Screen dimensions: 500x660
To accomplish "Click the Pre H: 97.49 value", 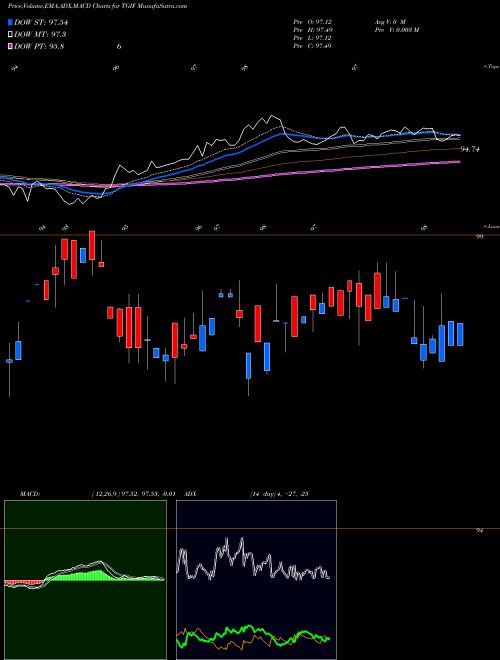I will (x=312, y=30).
